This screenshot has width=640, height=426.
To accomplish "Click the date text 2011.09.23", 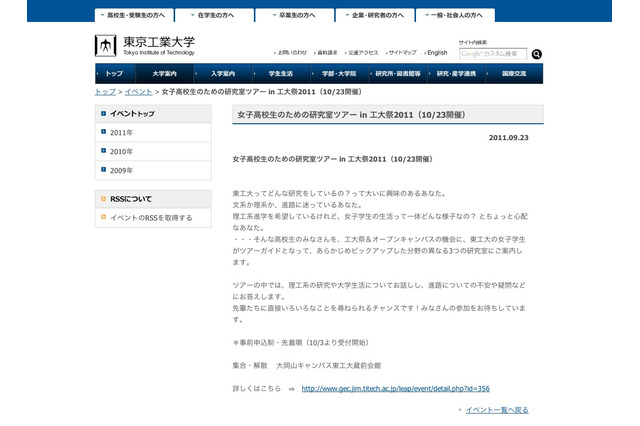I will pyautogui.click(x=509, y=138).
